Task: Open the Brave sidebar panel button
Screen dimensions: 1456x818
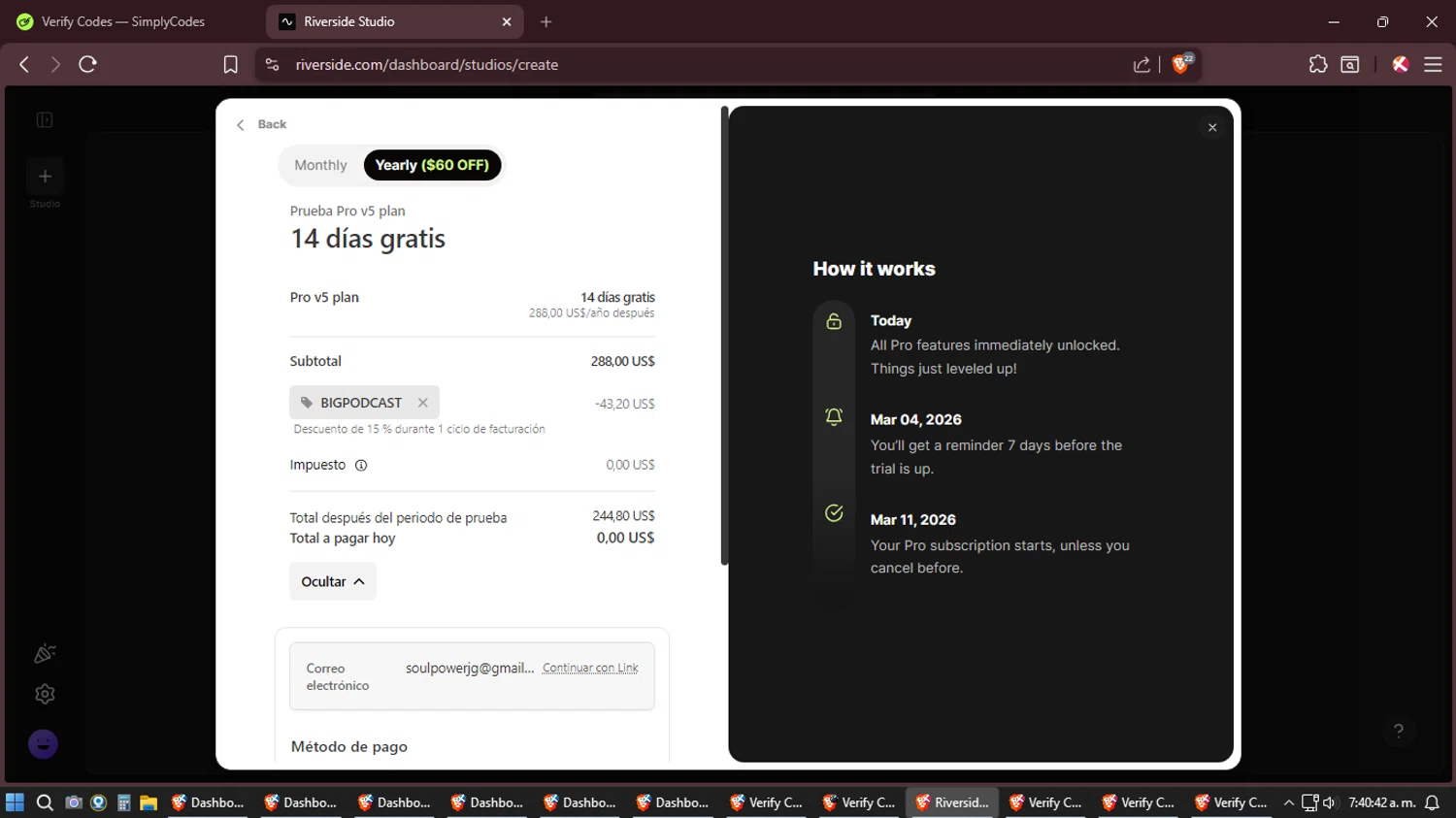Action: point(1350,65)
